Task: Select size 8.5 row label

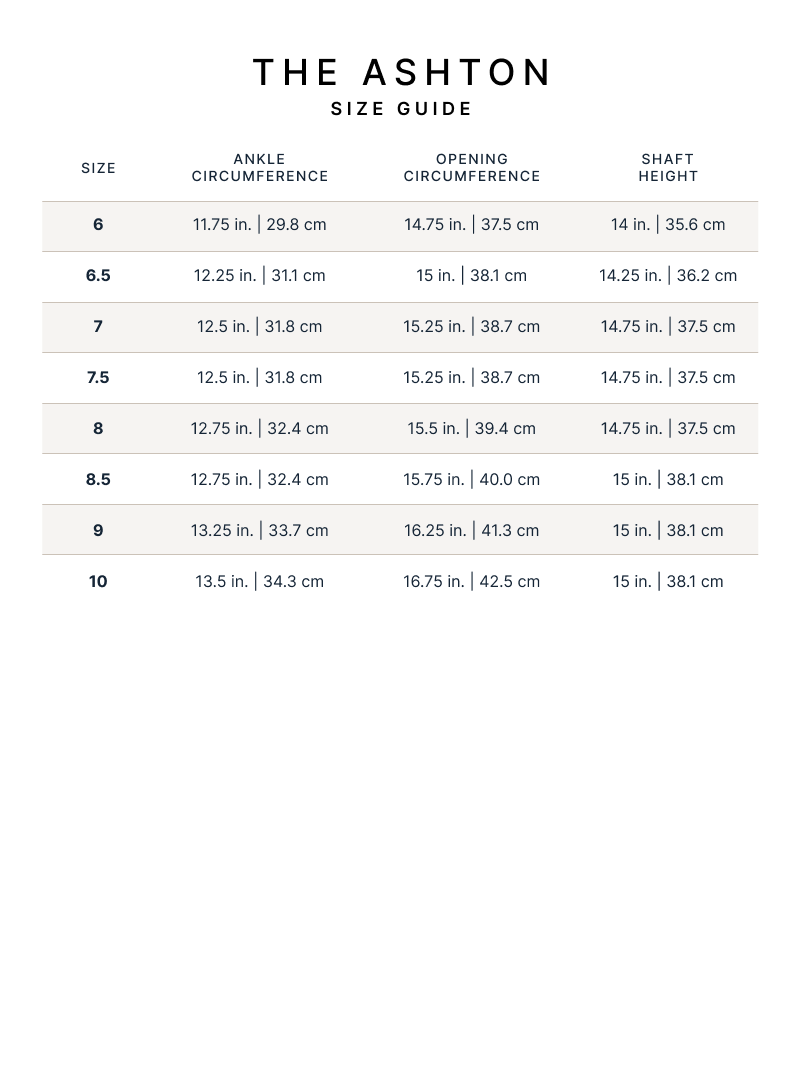Action: 98,480
